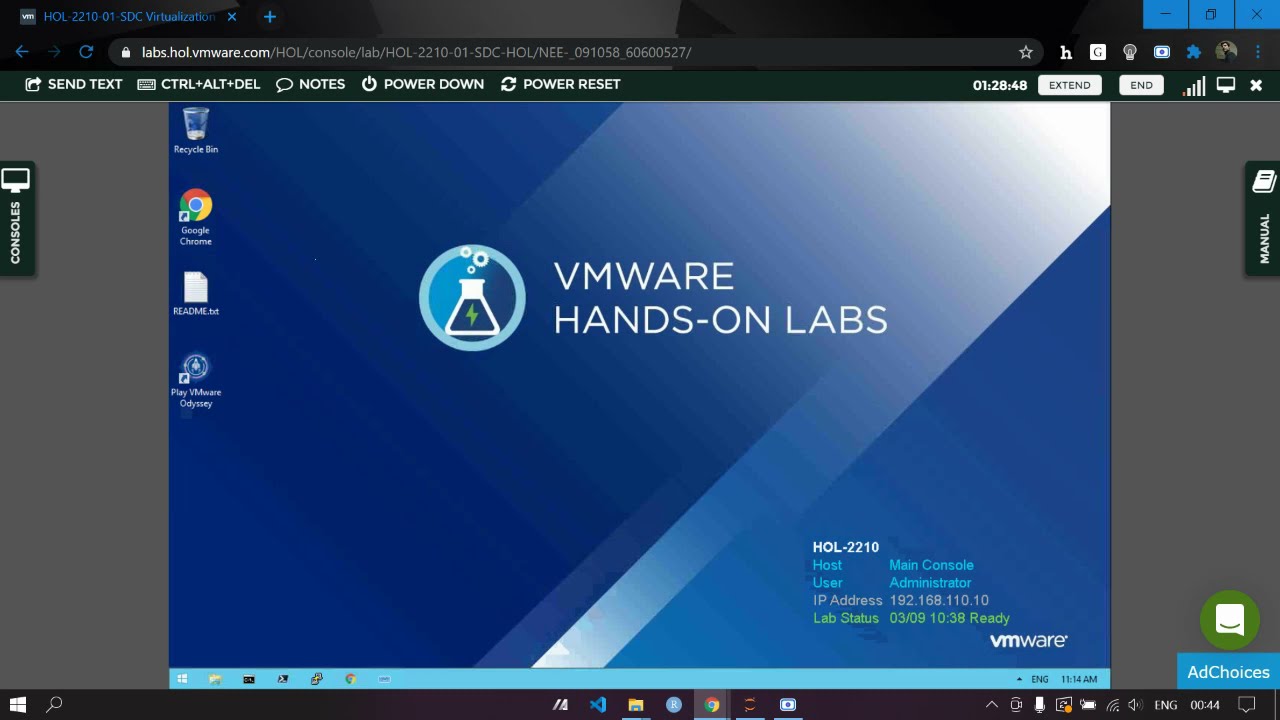
Task: Open the Windows Start menu on host taskbar
Action: 17,705
